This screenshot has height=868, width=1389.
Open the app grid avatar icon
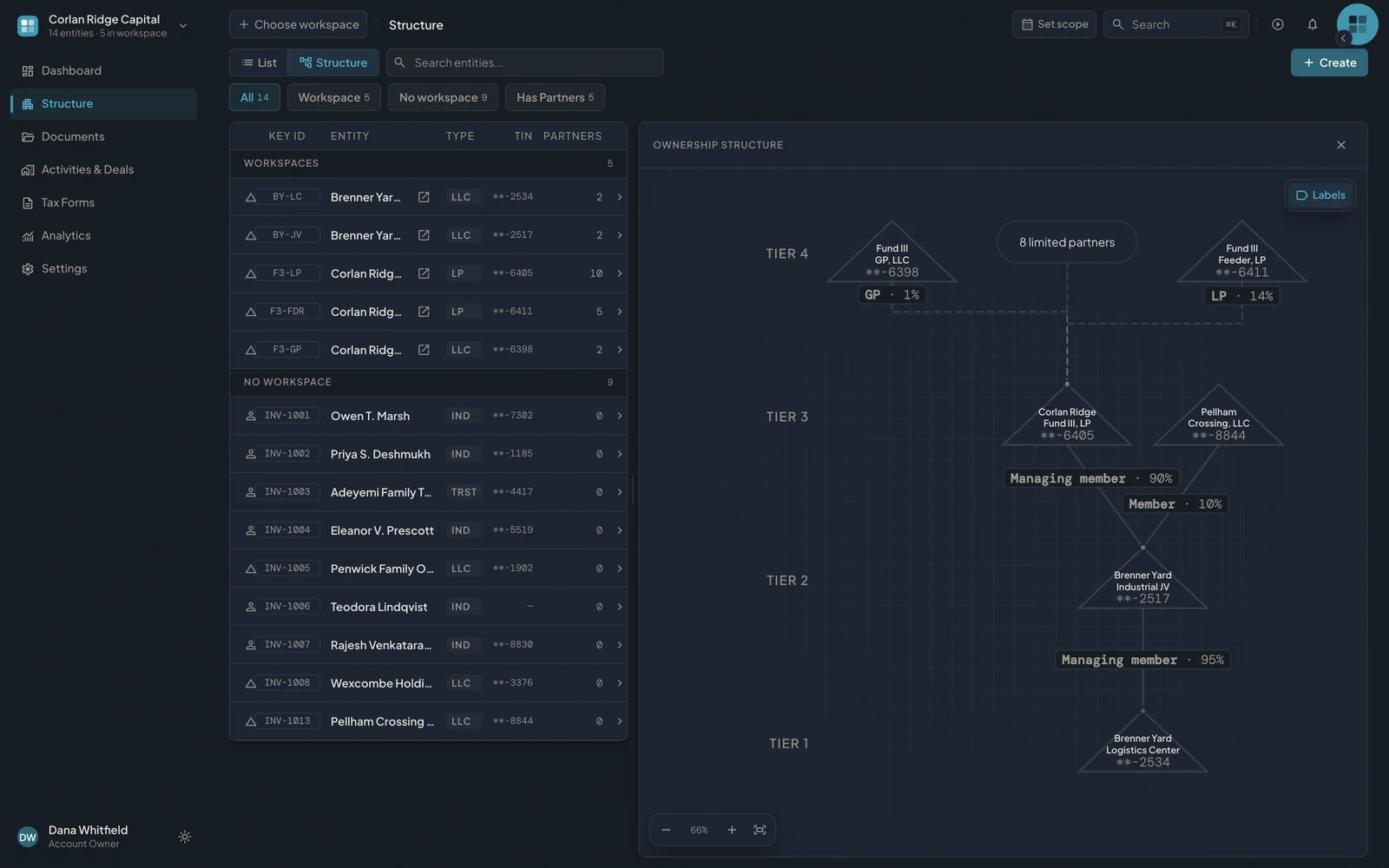[1358, 24]
